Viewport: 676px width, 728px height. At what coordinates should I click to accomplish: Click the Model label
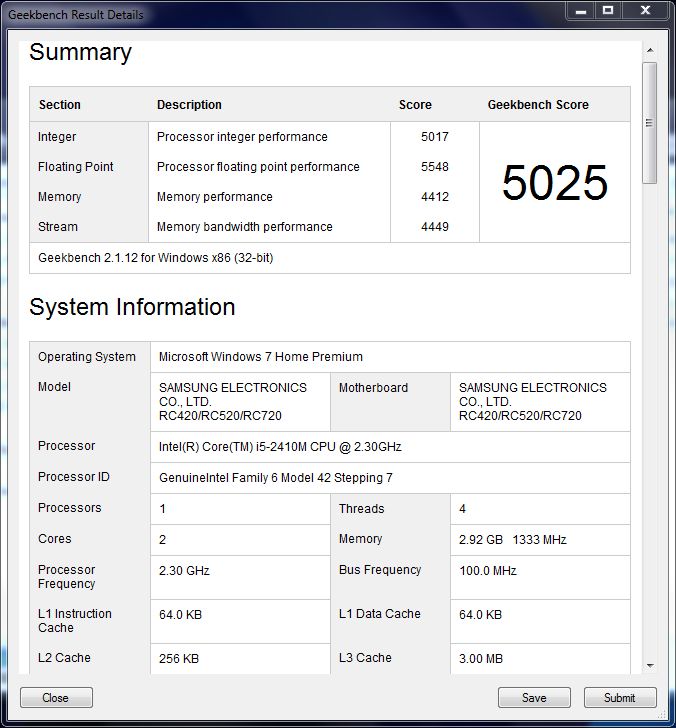click(x=54, y=387)
